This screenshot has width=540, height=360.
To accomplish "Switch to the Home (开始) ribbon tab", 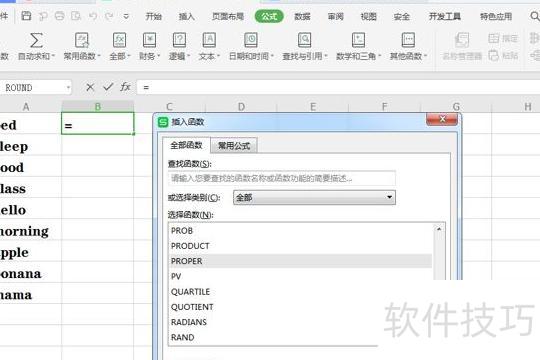I will coord(154,16).
